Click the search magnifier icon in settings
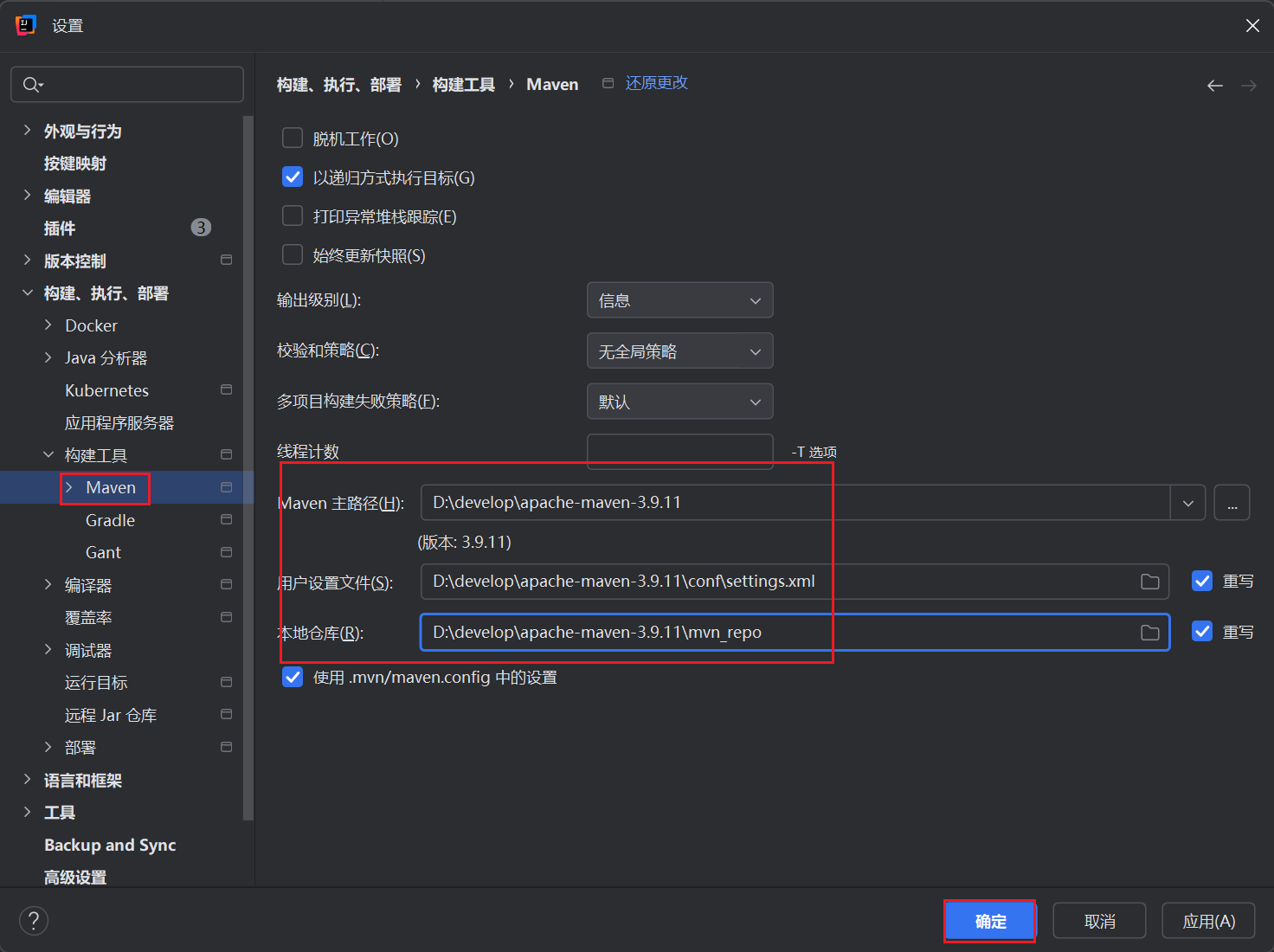1274x952 pixels. (32, 84)
